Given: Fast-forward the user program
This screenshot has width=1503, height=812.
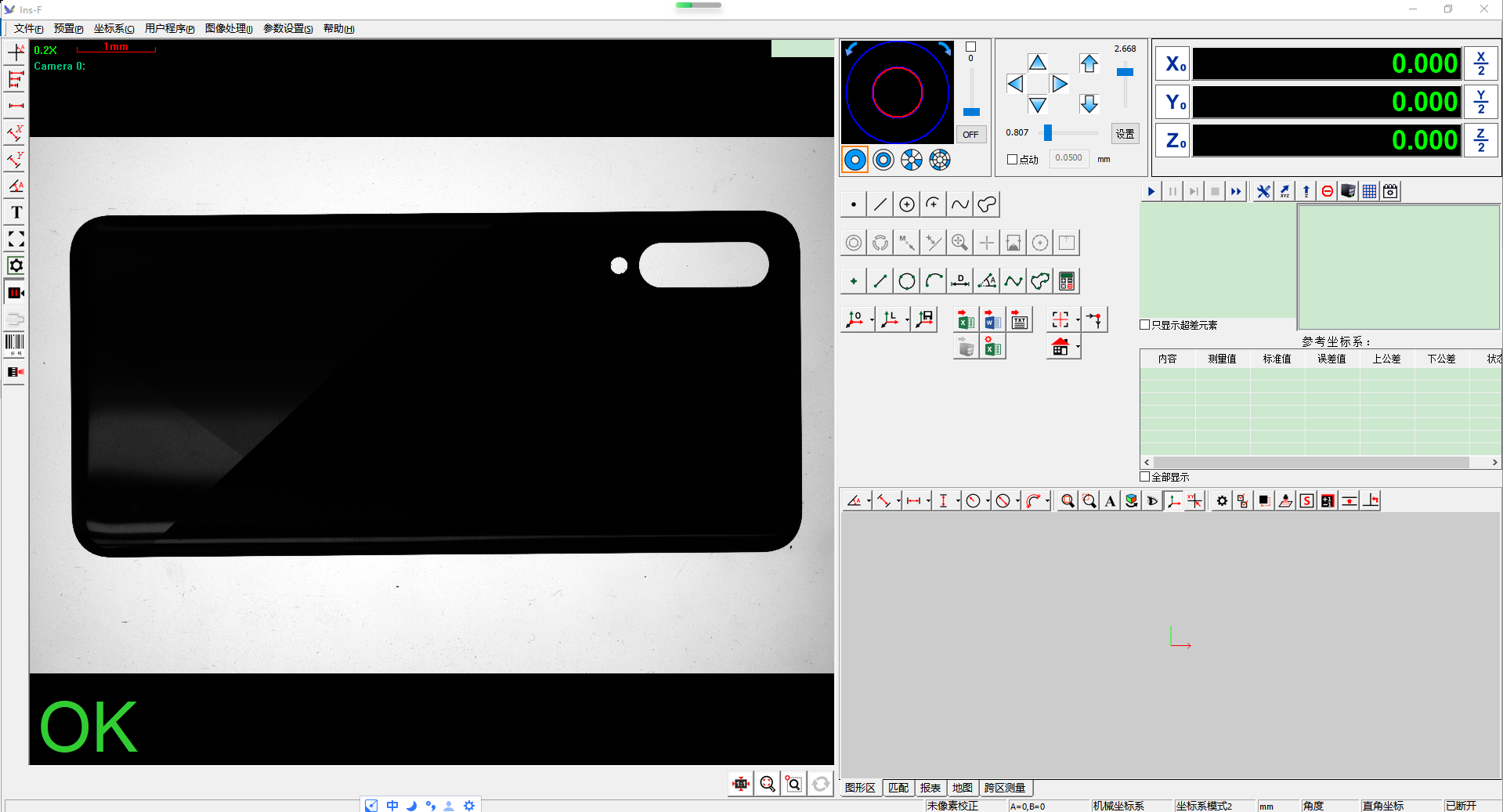Looking at the screenshot, I should click(x=1236, y=191).
